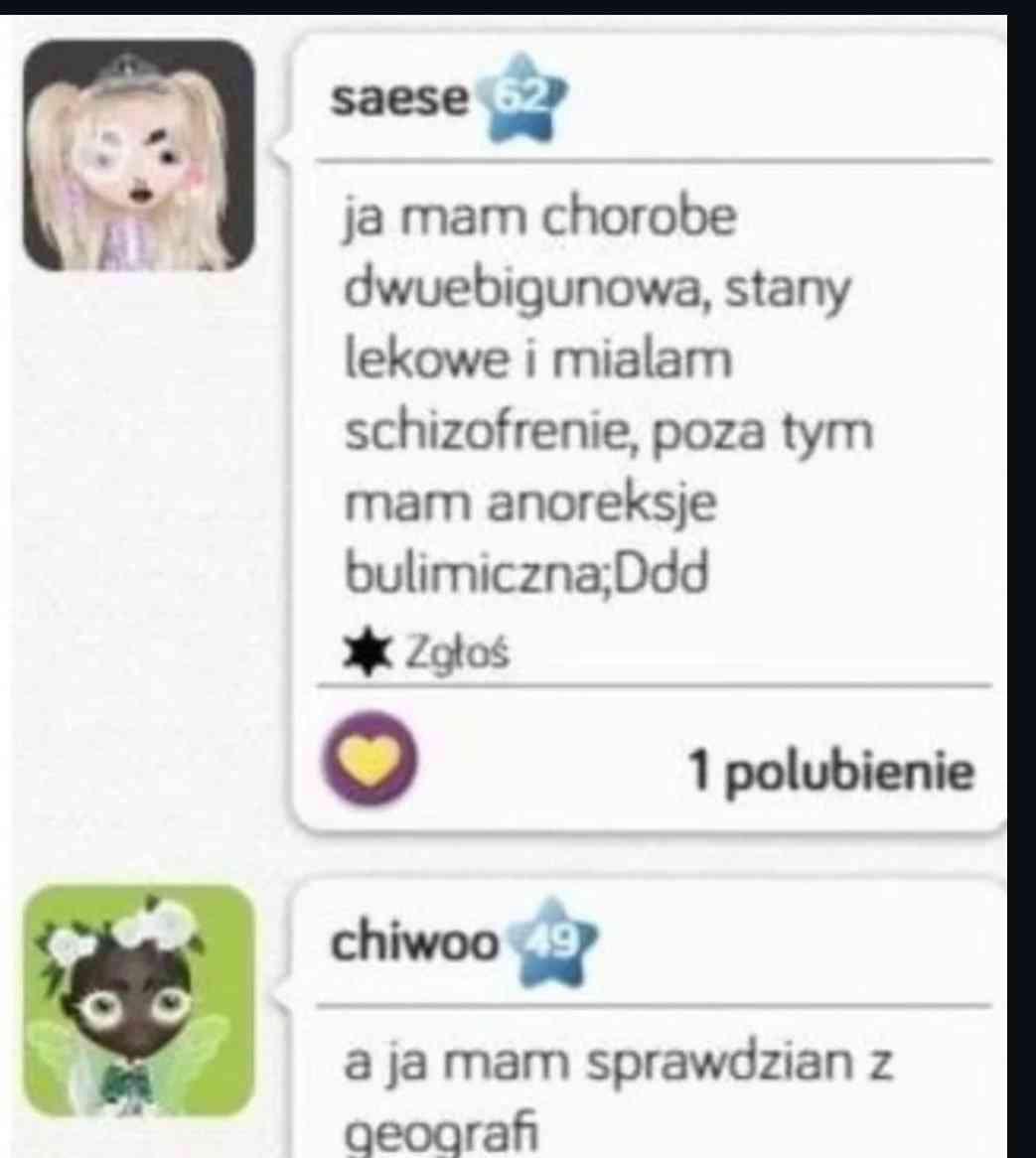The image size is (1036, 1158).
Task: Click the word 'geografi' in chiwoo's comment
Action: click(442, 1132)
